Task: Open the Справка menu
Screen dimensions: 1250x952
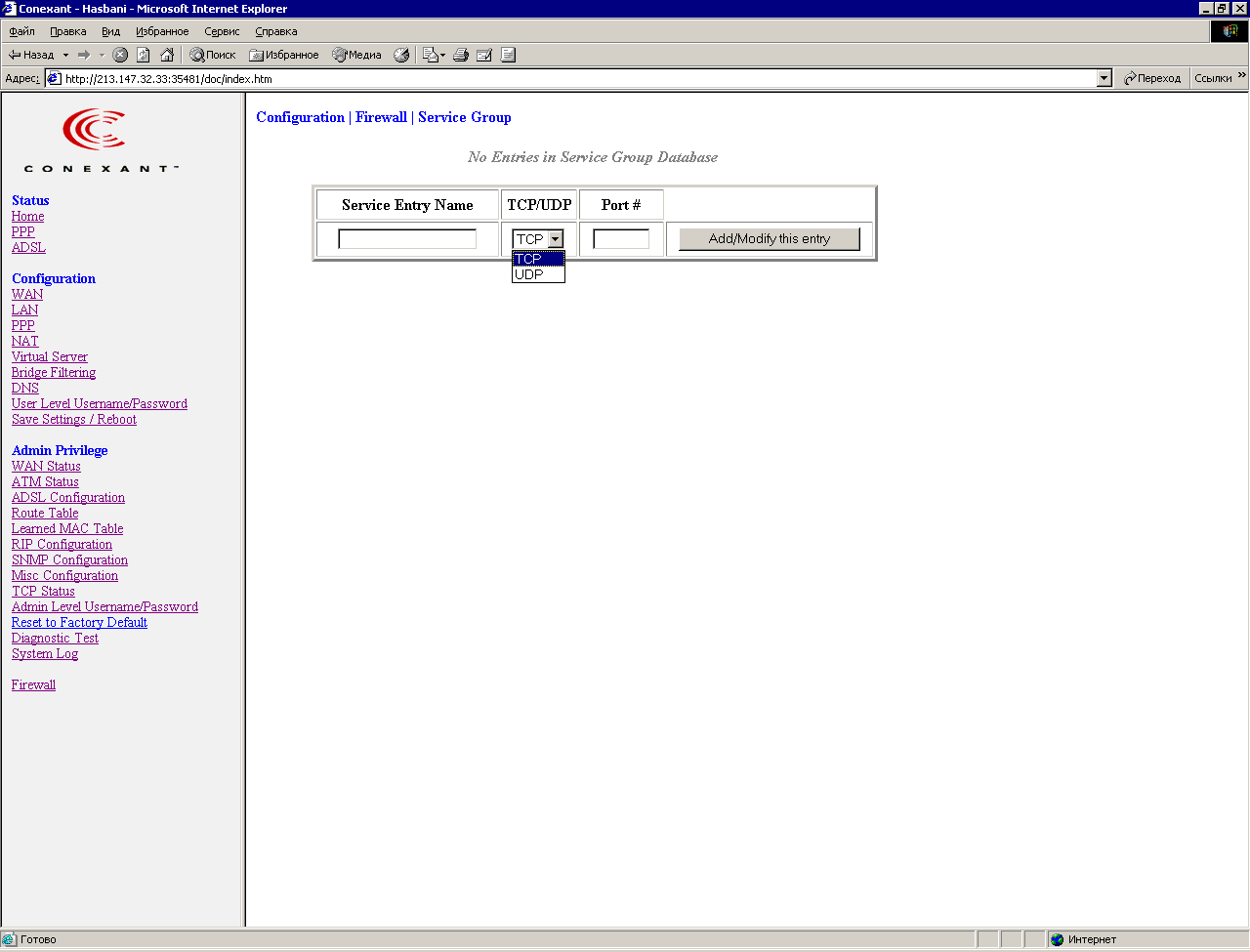Action: 276,31
